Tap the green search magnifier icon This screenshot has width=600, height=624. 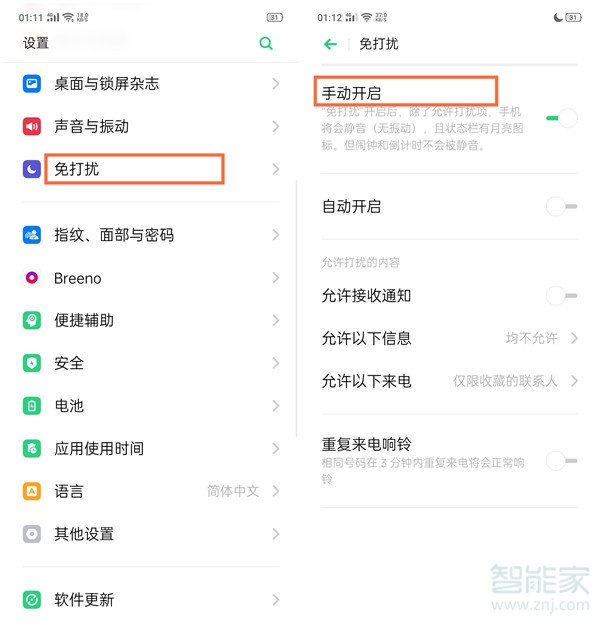point(266,43)
